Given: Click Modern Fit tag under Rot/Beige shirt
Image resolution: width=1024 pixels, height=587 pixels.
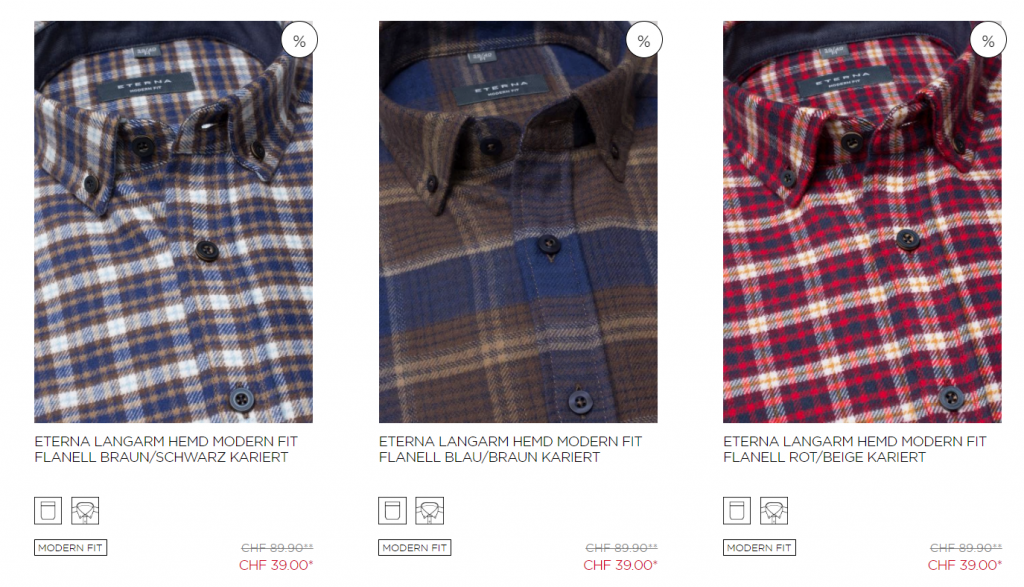Looking at the screenshot, I should click(x=759, y=548).
